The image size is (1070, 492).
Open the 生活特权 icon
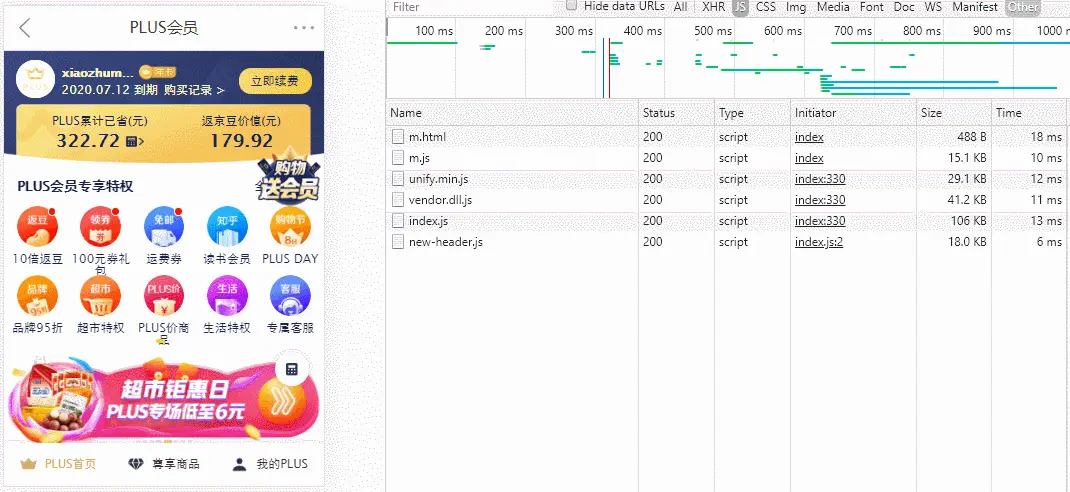pyautogui.click(x=227, y=295)
